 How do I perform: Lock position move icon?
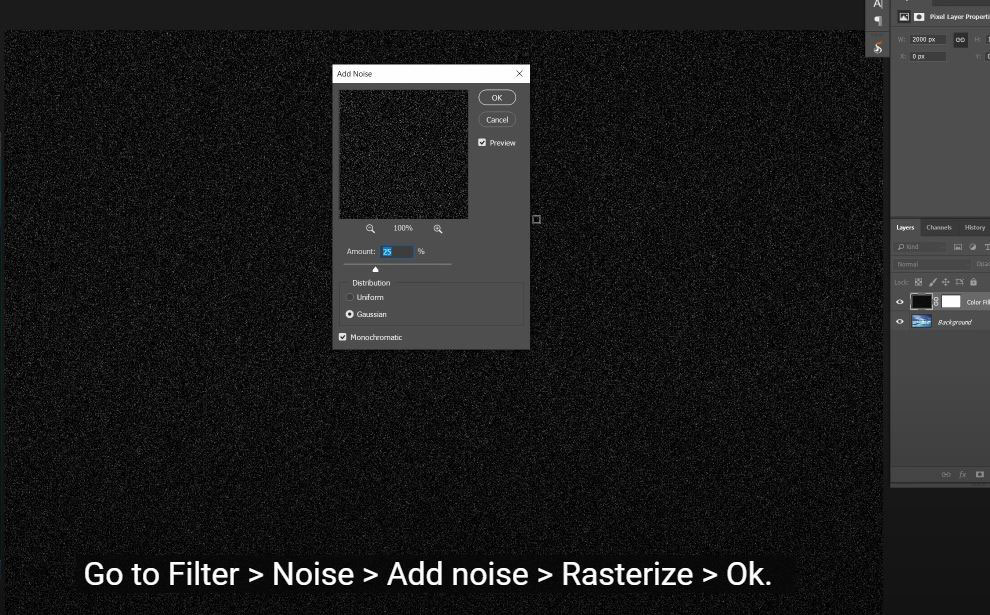(x=946, y=282)
